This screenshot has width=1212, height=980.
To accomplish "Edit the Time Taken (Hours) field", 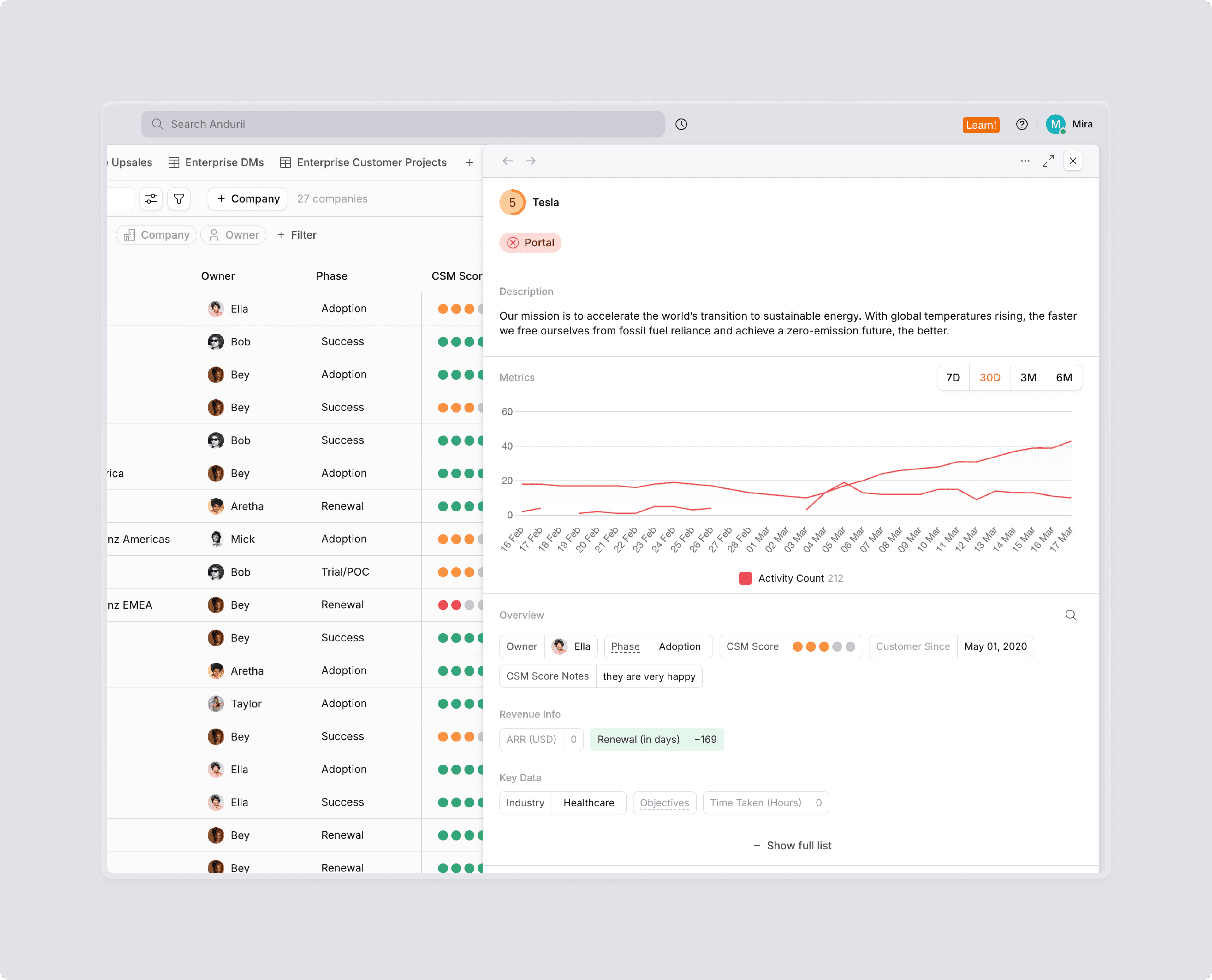I will click(x=766, y=803).
